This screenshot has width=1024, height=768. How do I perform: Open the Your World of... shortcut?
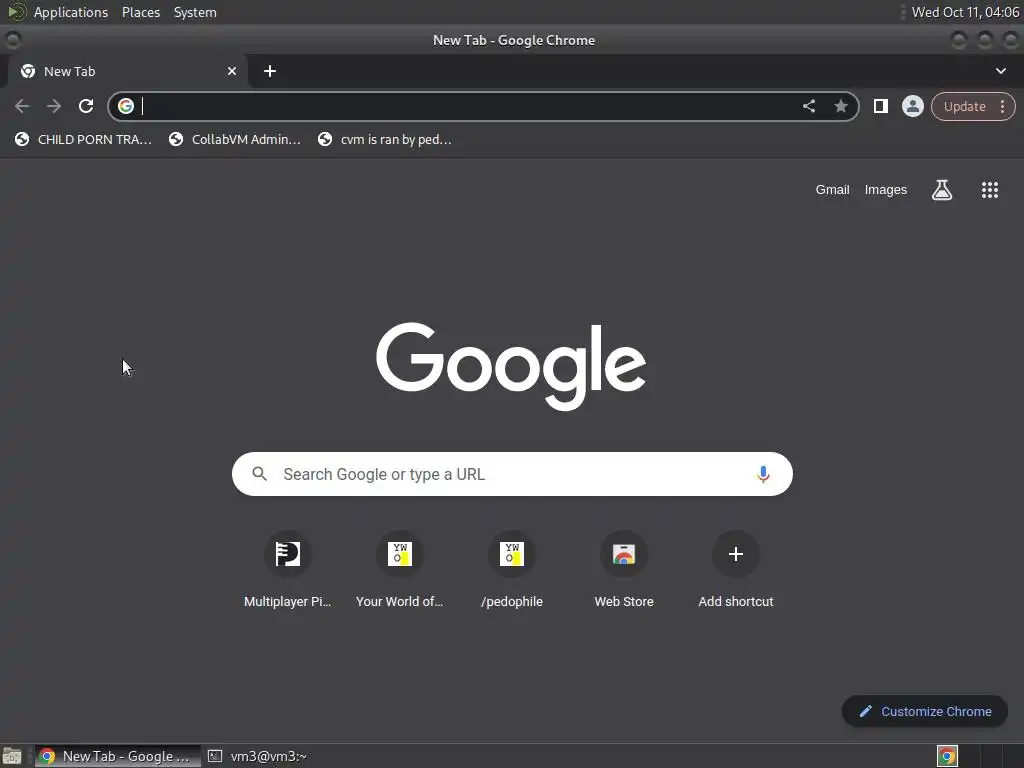[x=399, y=570]
